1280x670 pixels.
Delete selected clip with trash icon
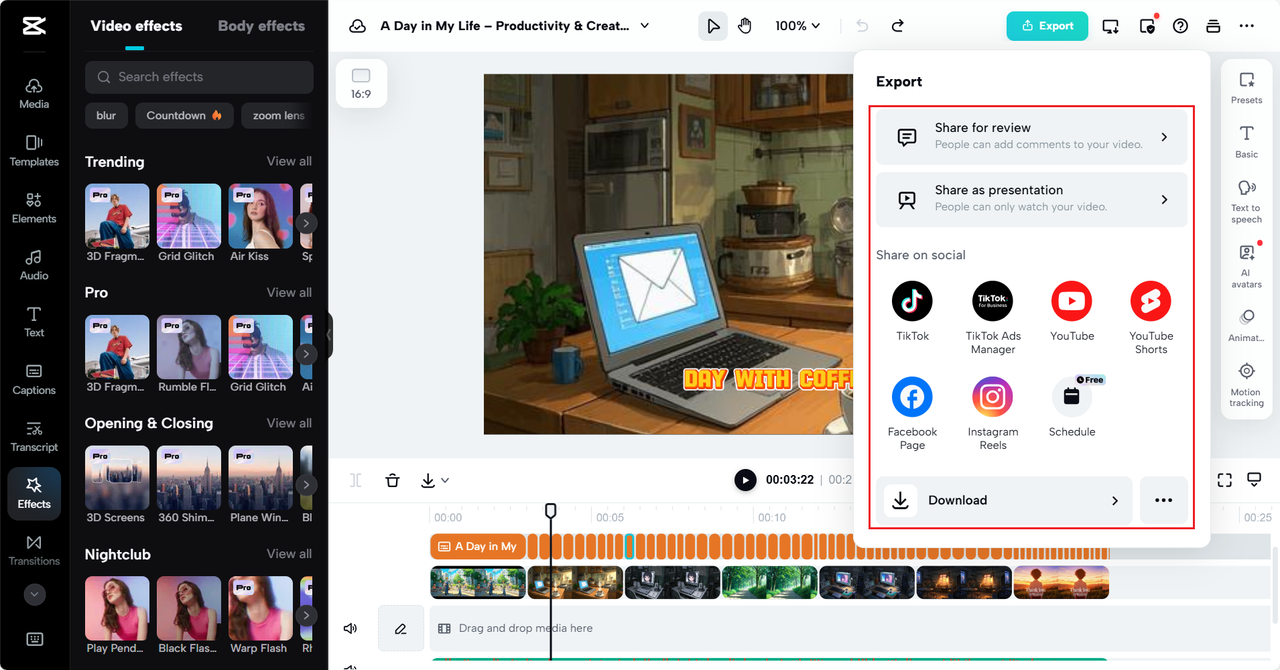393,480
